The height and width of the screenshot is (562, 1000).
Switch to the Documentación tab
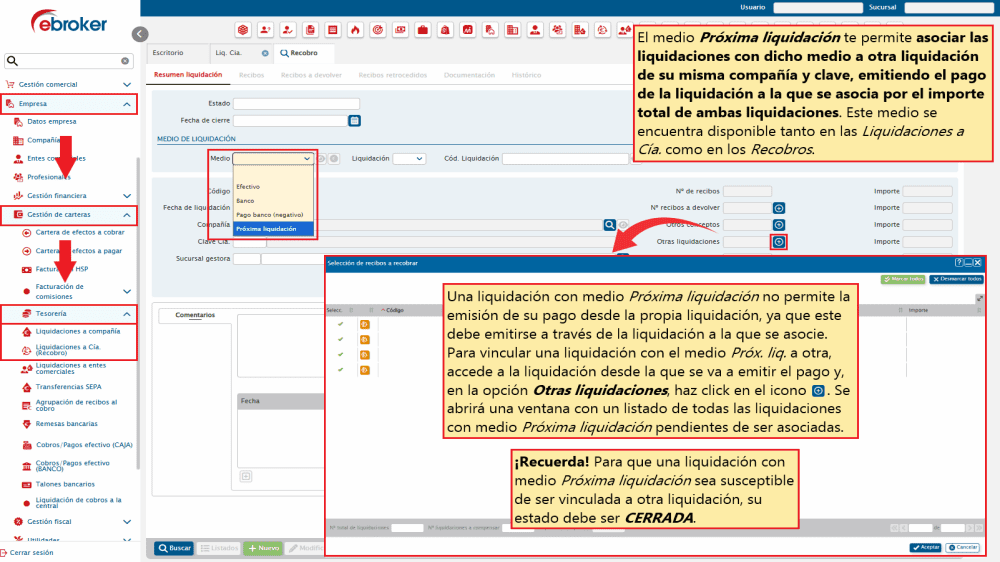click(469, 75)
